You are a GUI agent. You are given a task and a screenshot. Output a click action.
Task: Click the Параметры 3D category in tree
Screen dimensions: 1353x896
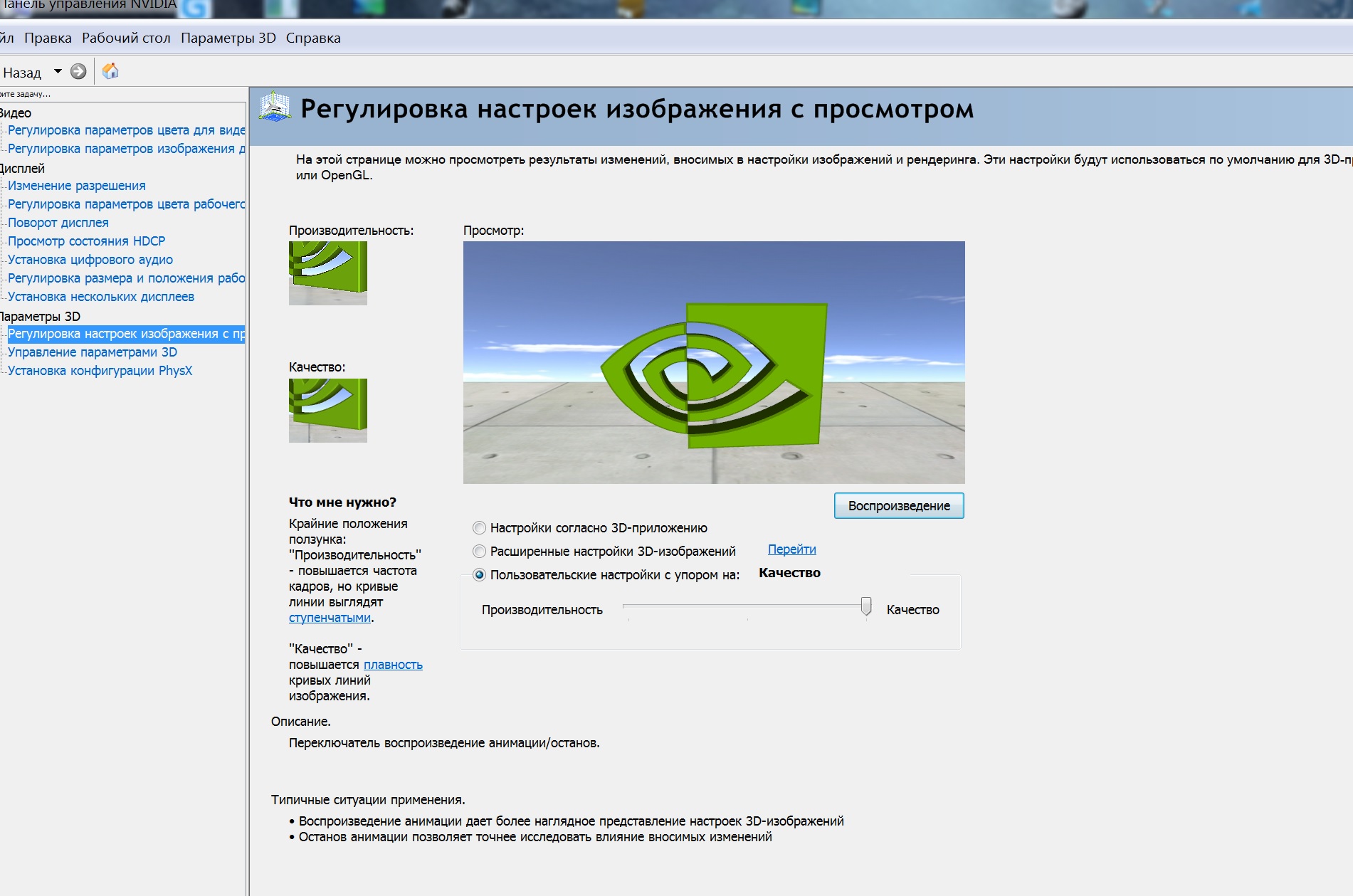click(x=40, y=317)
